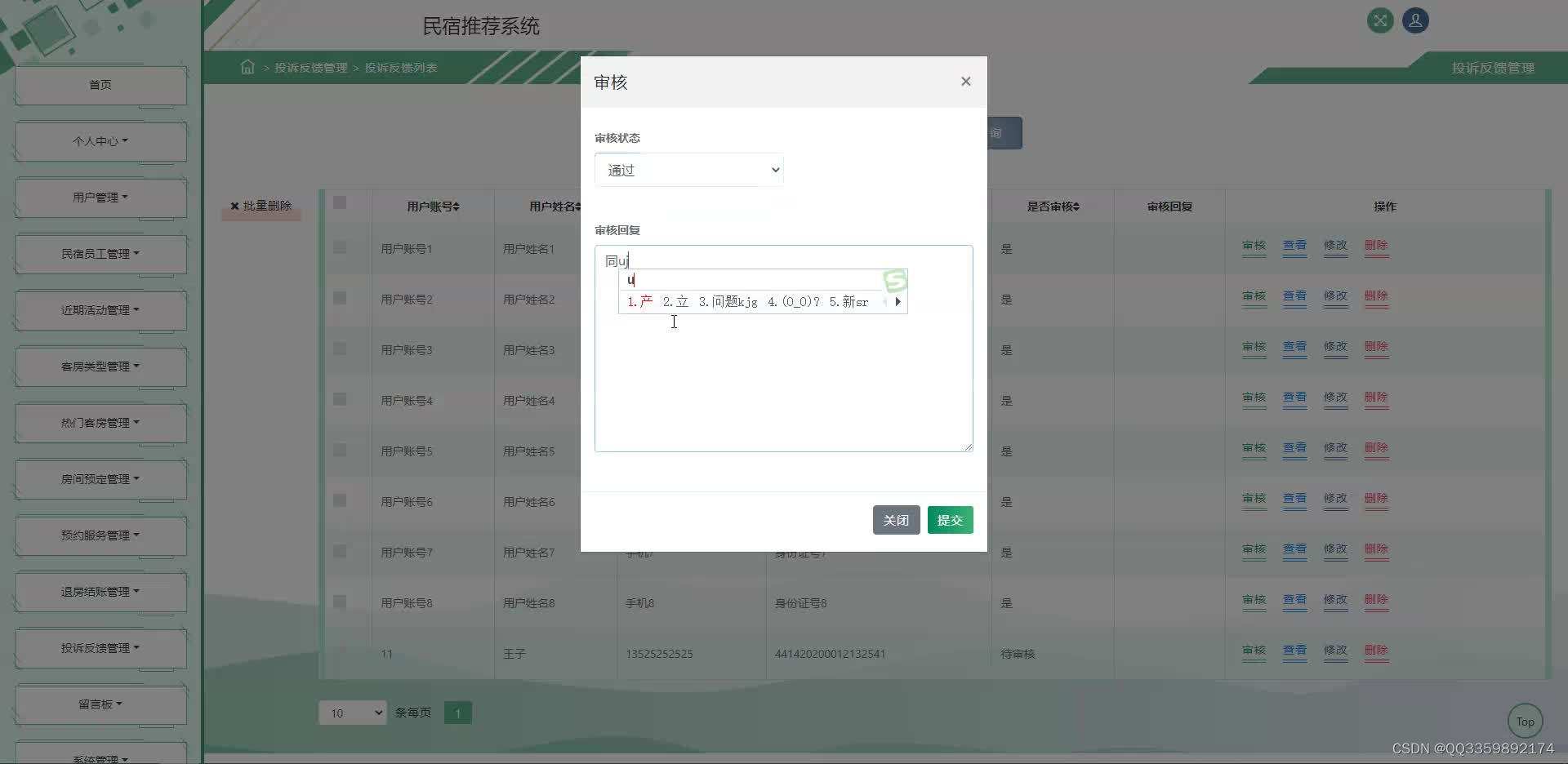Click the home icon in breadcrumb

(x=247, y=67)
